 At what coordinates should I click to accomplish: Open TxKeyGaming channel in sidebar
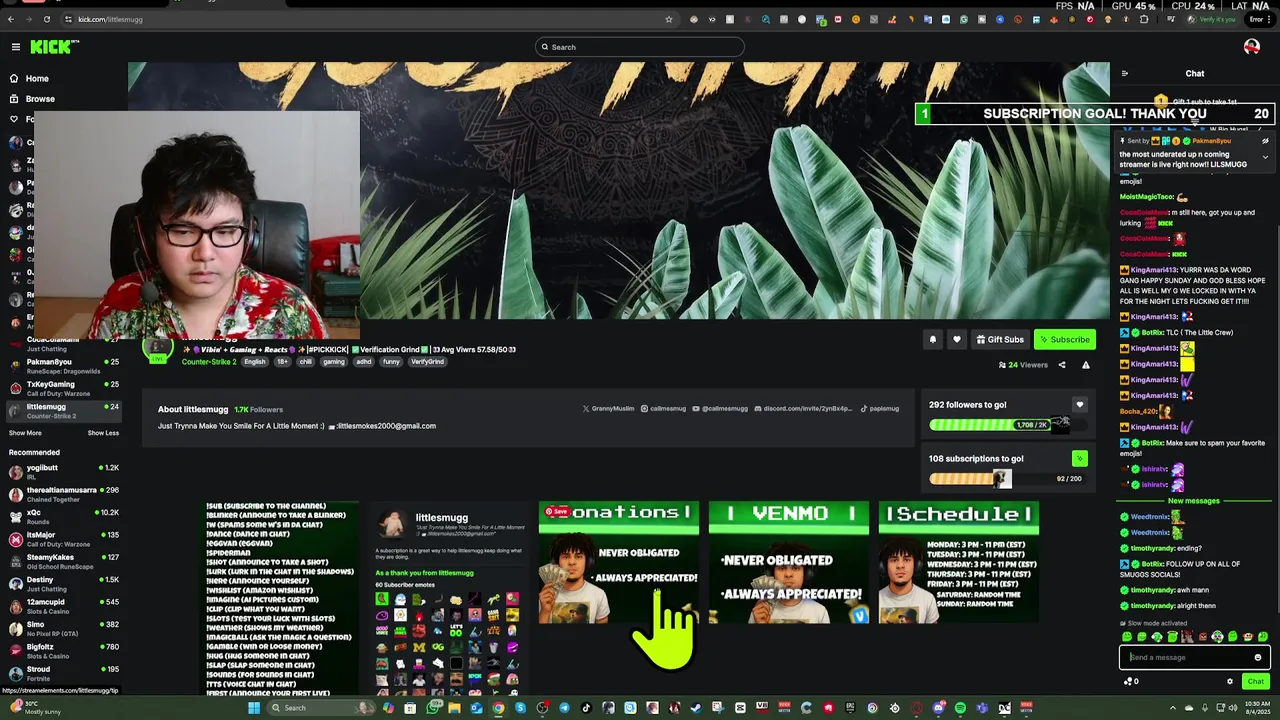[x=63, y=388]
